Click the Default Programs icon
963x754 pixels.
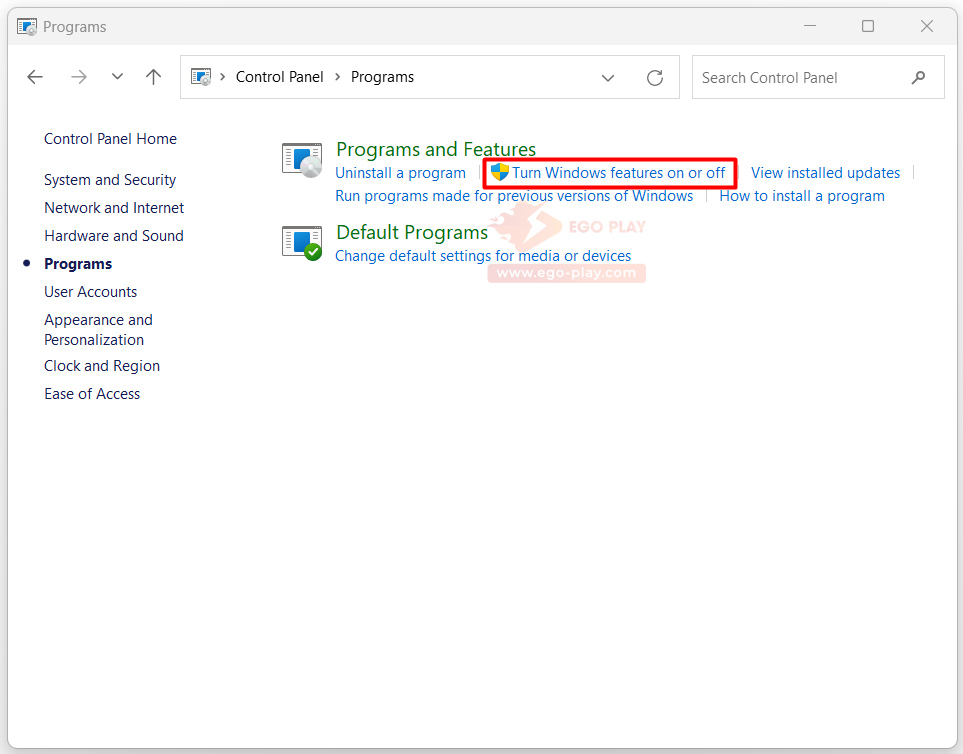[302, 243]
